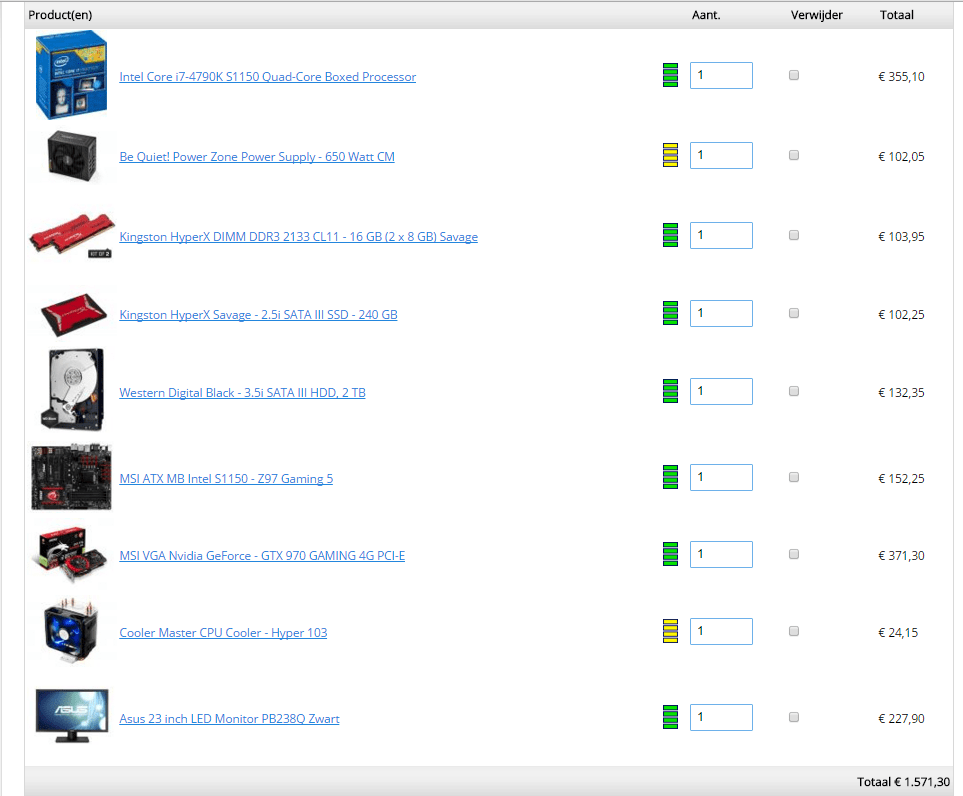Select the Totaal € 1.571,30 sum
The image size is (963, 796).
(903, 782)
